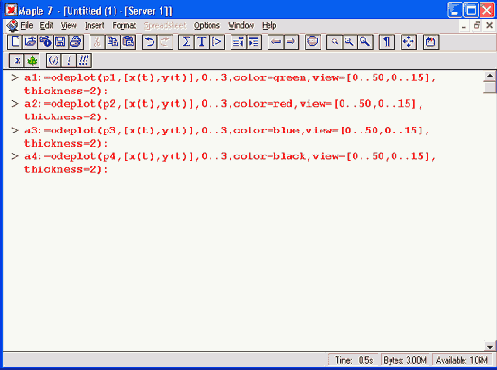Click the New worksheet icon

click(x=15, y=42)
